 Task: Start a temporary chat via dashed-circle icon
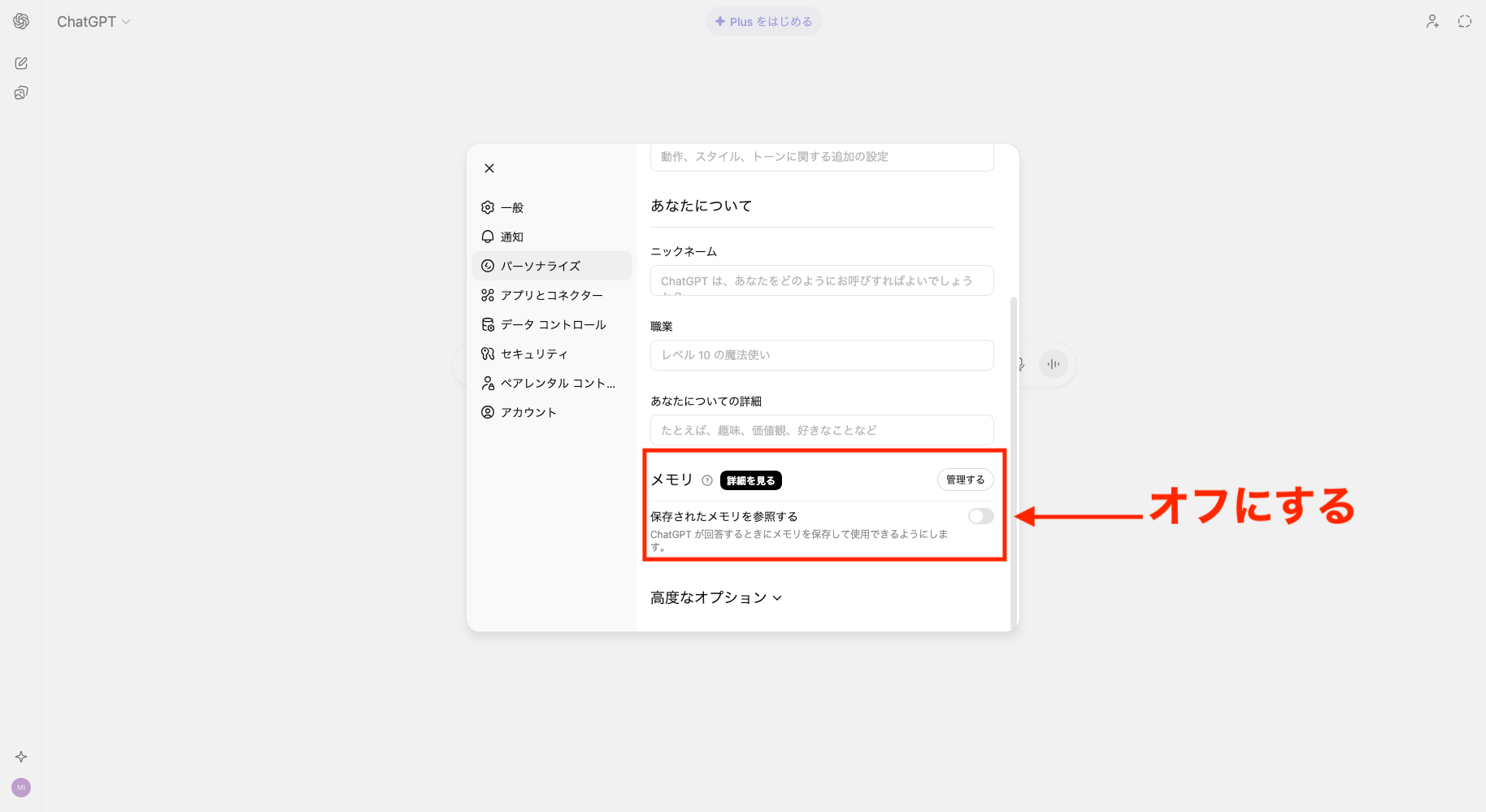coord(1464,21)
